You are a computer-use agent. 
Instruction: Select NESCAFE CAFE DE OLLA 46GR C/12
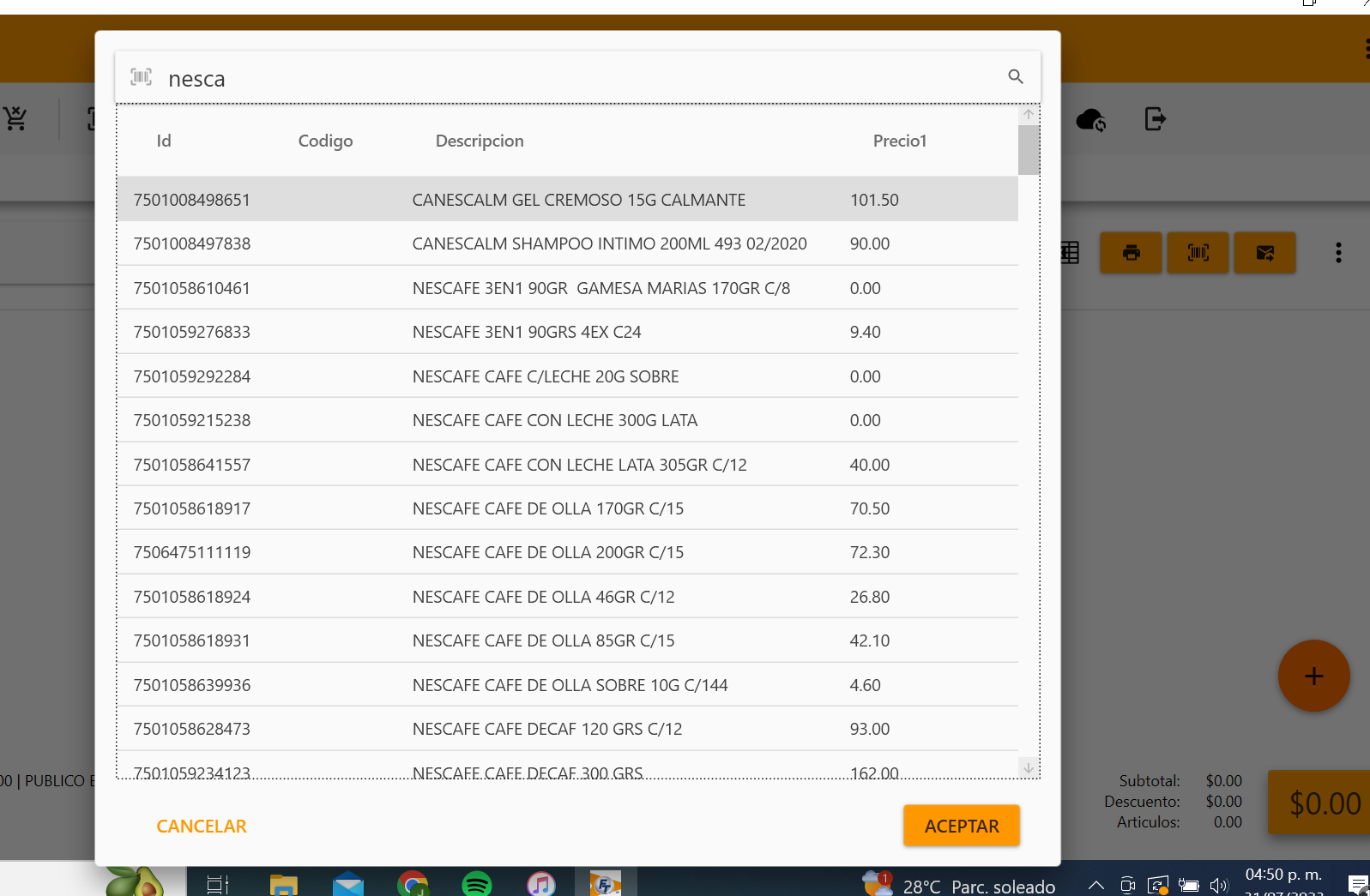[568, 597]
